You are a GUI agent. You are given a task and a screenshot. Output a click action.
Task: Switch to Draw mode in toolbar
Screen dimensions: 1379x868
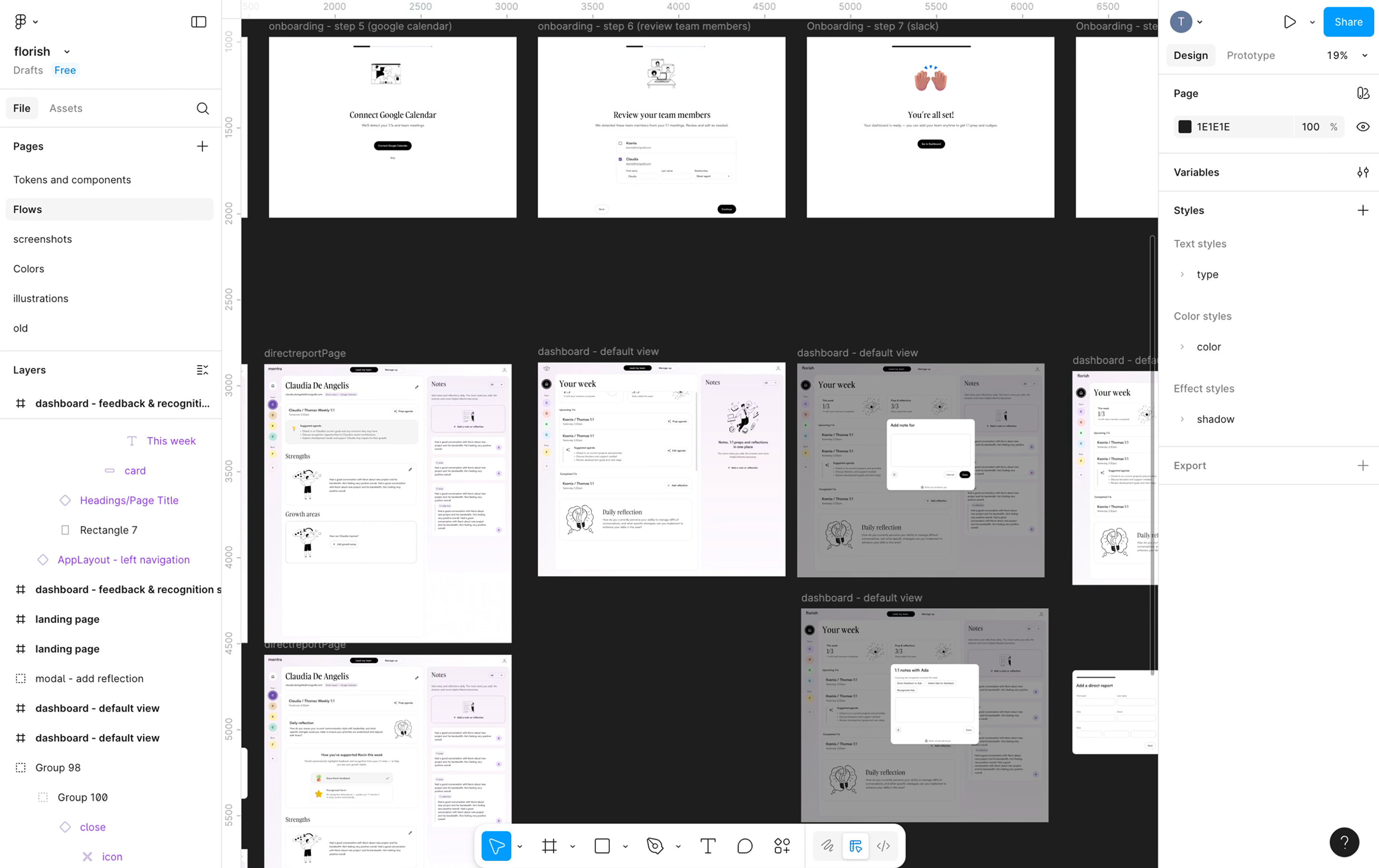pyautogui.click(x=827, y=846)
